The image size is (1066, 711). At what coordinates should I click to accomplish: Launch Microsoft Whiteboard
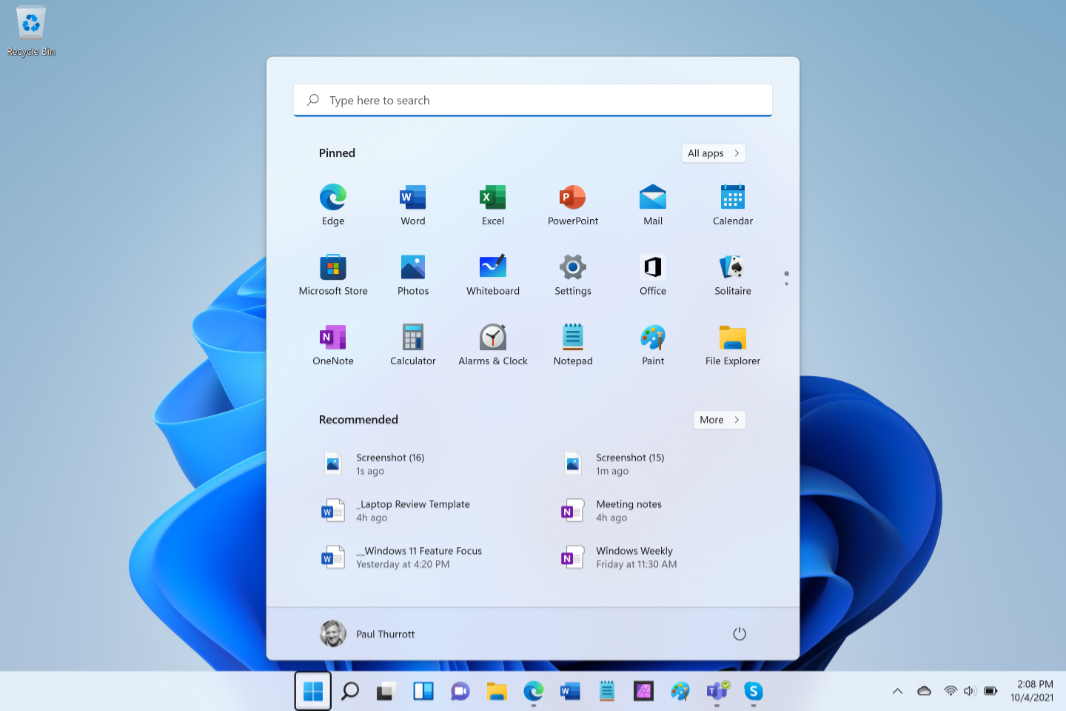coord(492,273)
